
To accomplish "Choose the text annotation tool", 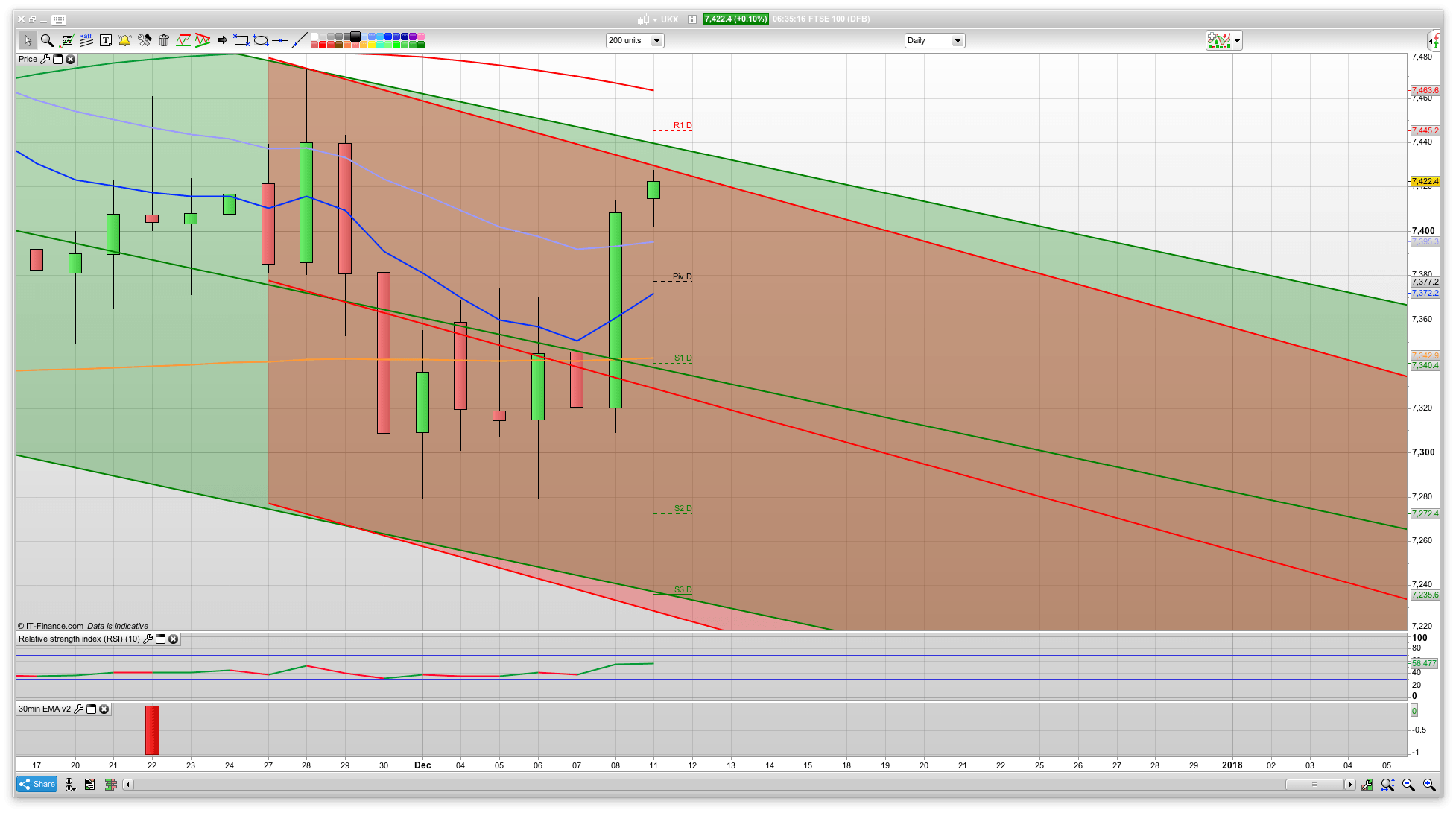I will click(x=106, y=40).
